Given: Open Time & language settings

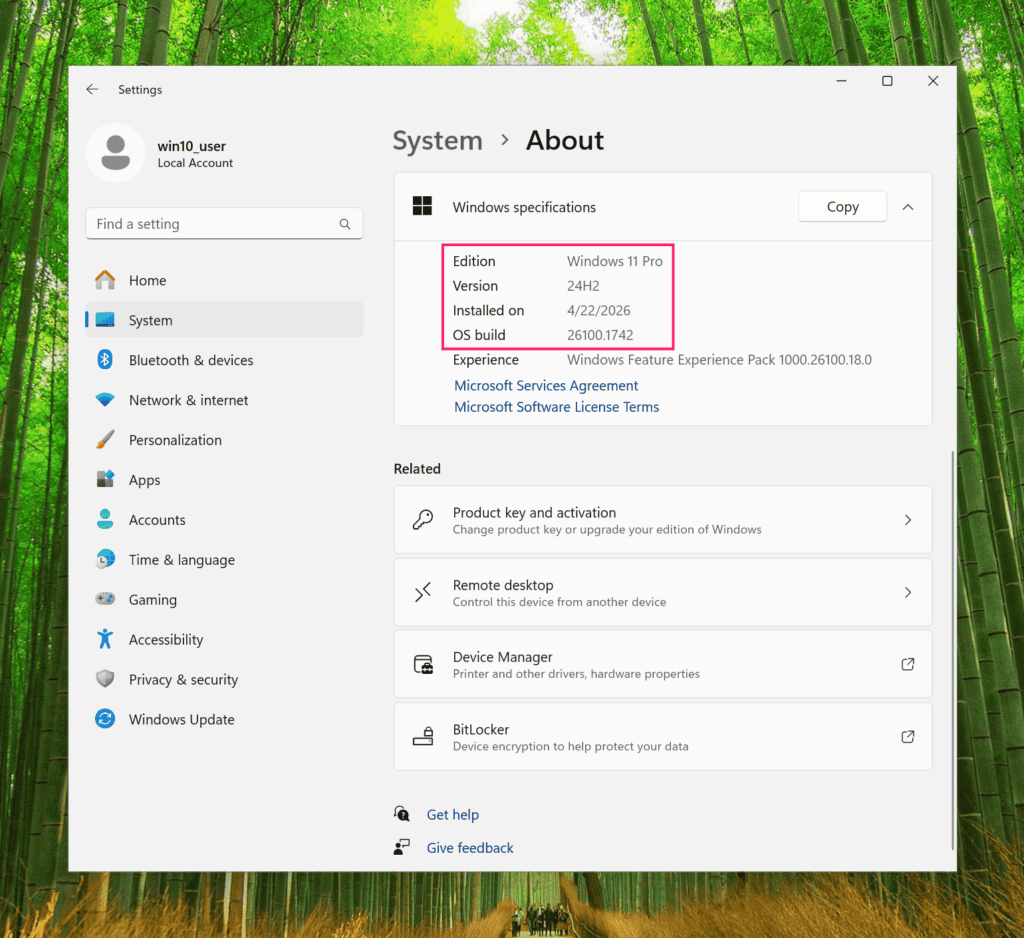Looking at the screenshot, I should [x=224, y=559].
